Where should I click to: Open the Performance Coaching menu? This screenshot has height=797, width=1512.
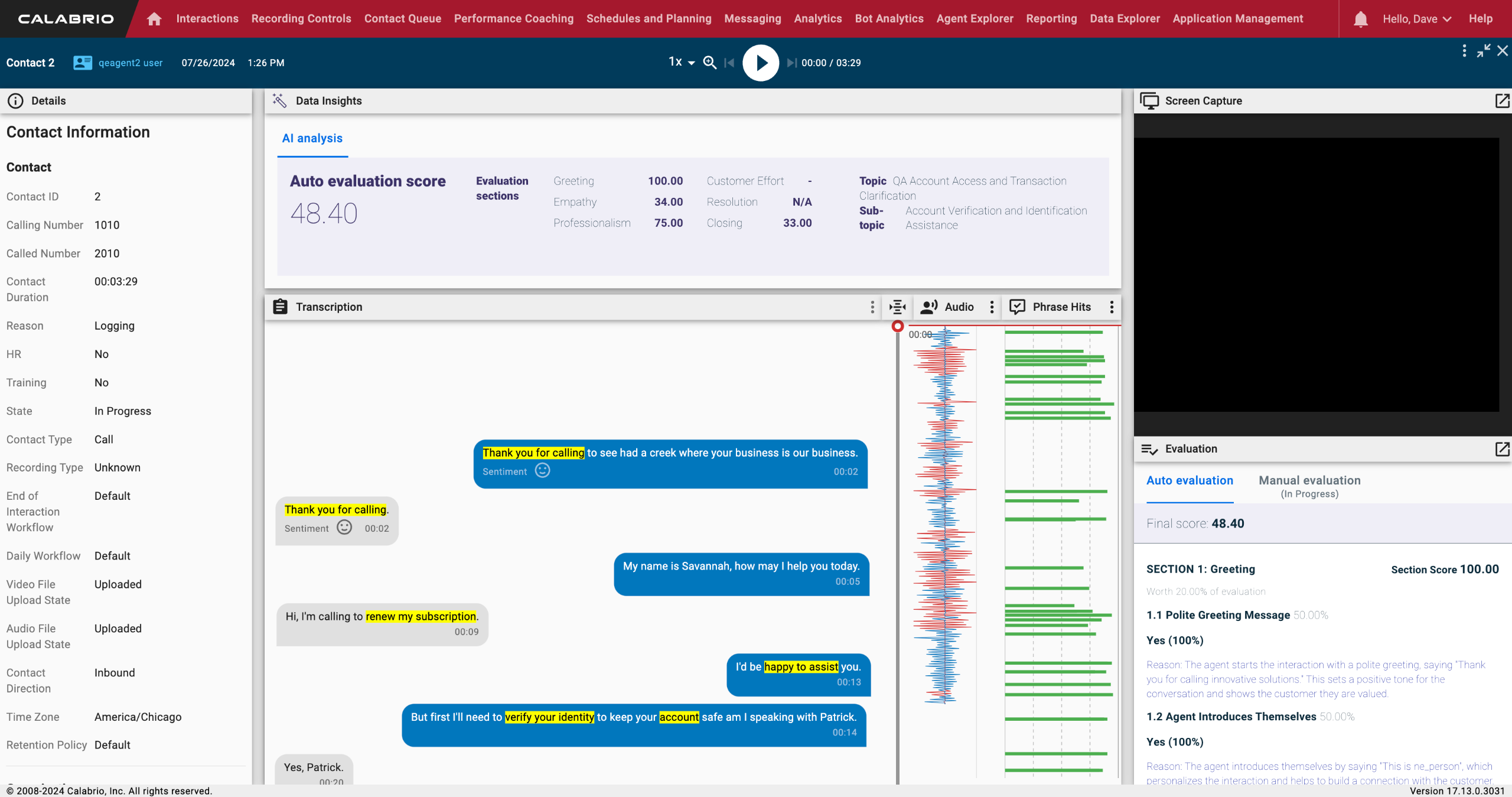click(513, 19)
